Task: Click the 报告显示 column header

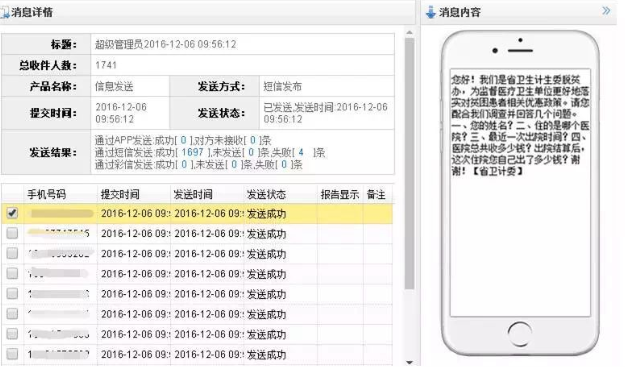Action: (x=340, y=194)
